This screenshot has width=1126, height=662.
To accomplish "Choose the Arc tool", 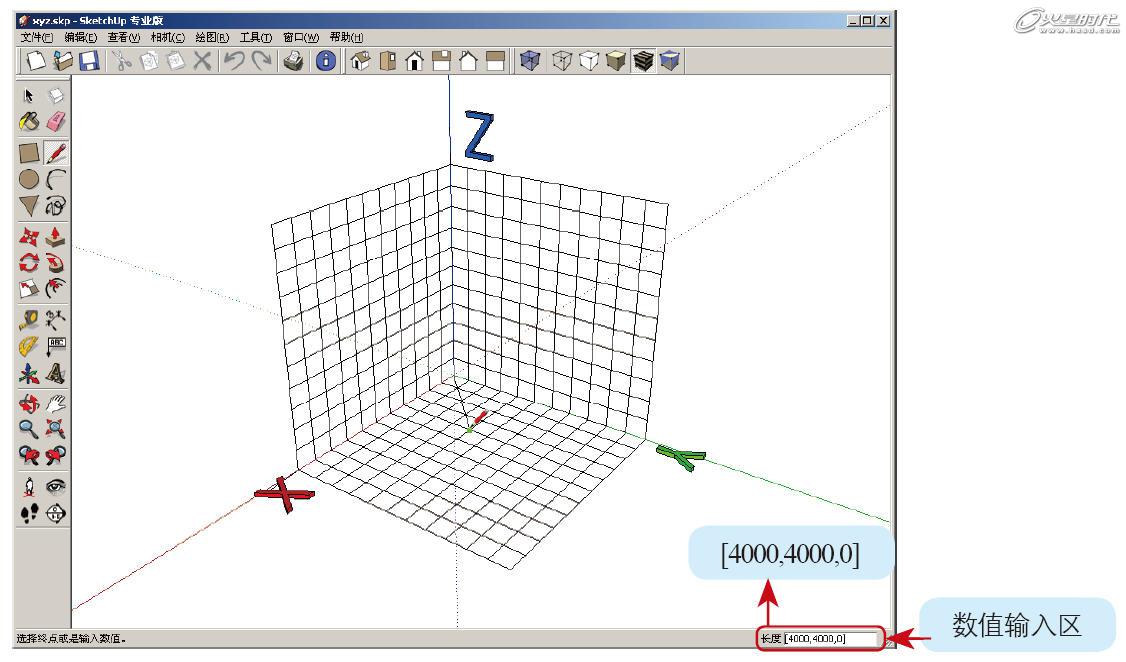I will [x=56, y=179].
